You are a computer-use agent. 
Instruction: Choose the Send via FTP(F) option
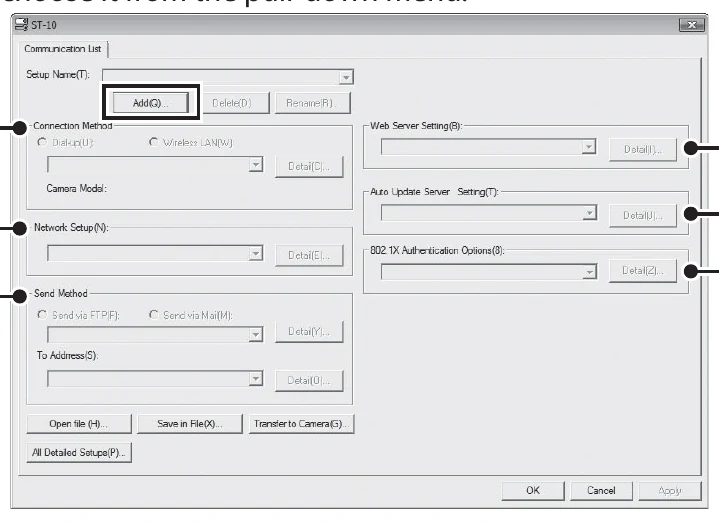pyautogui.click(x=42, y=315)
